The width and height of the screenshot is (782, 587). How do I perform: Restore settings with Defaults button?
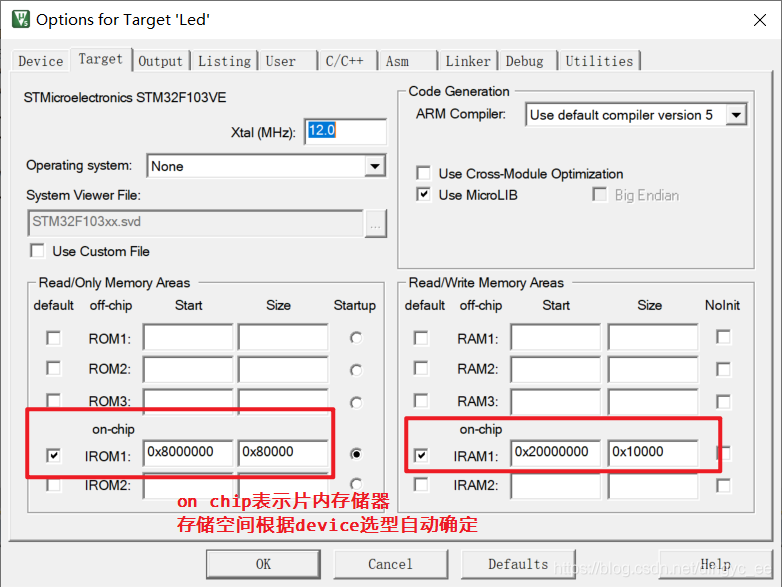pyautogui.click(x=518, y=564)
